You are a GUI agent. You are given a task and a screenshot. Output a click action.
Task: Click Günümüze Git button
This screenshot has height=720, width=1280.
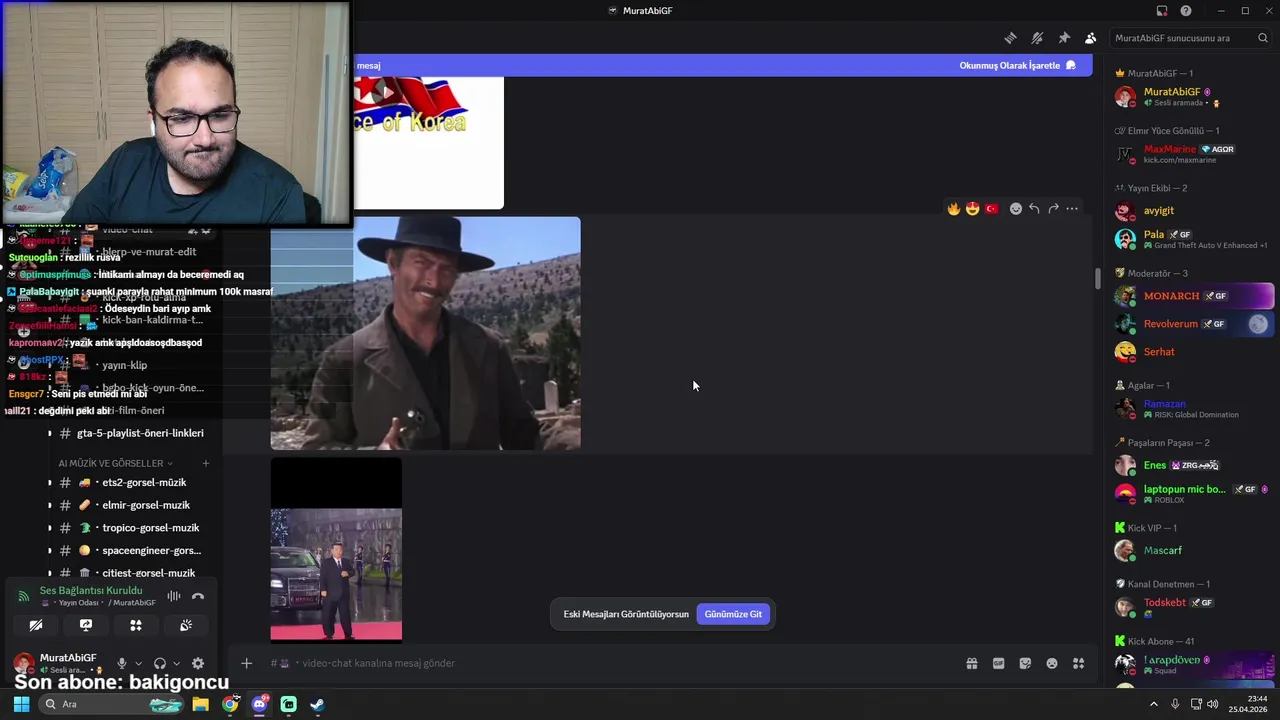pos(733,614)
